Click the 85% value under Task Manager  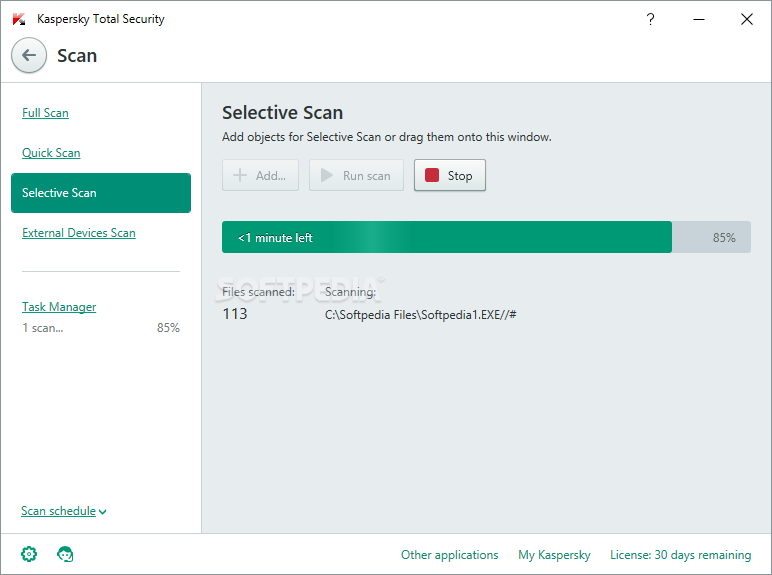[x=168, y=328]
